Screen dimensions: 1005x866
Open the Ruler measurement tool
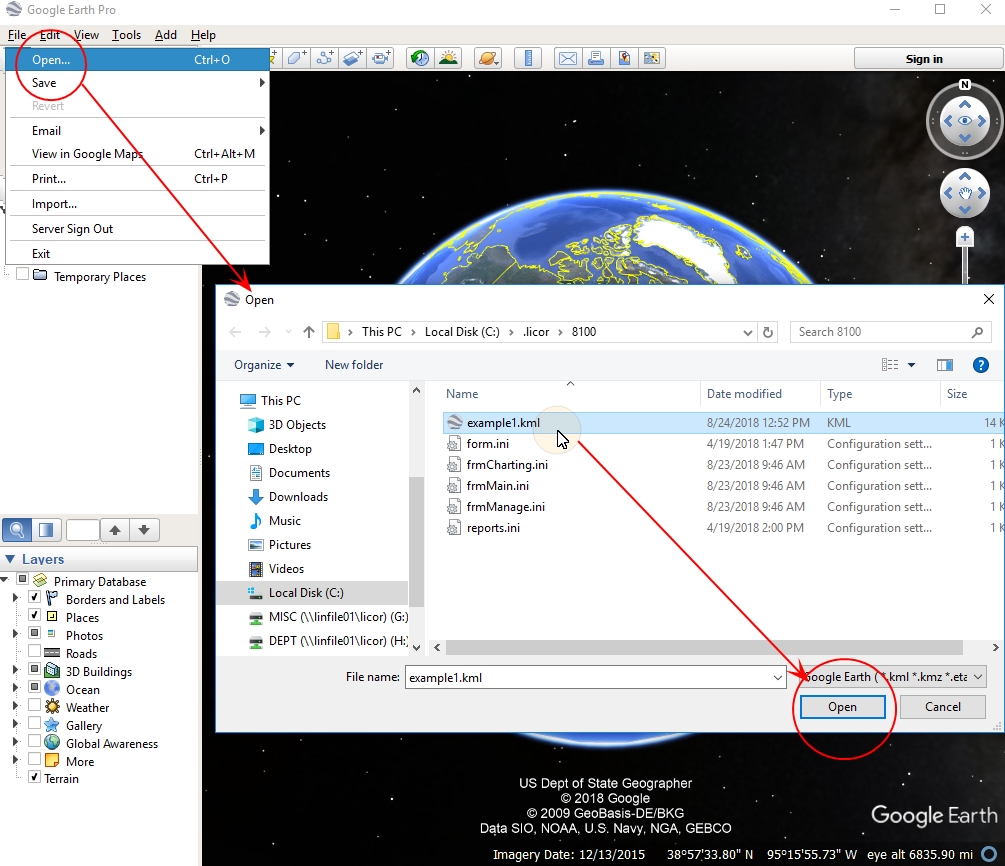[x=527, y=58]
